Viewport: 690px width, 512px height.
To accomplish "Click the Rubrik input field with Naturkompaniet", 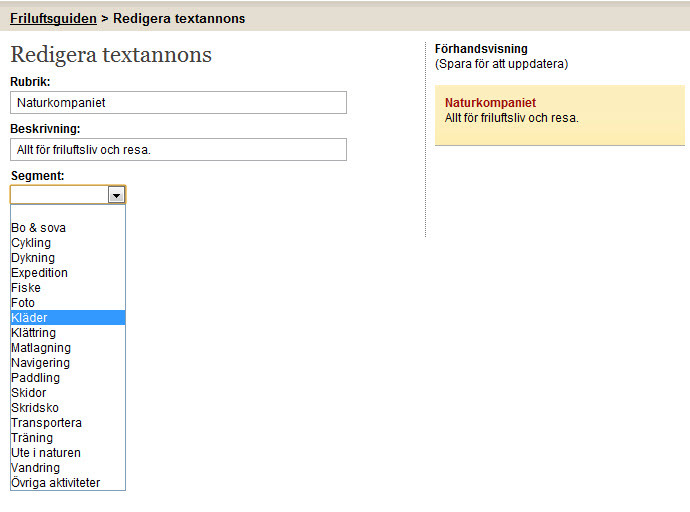I will 178,102.
